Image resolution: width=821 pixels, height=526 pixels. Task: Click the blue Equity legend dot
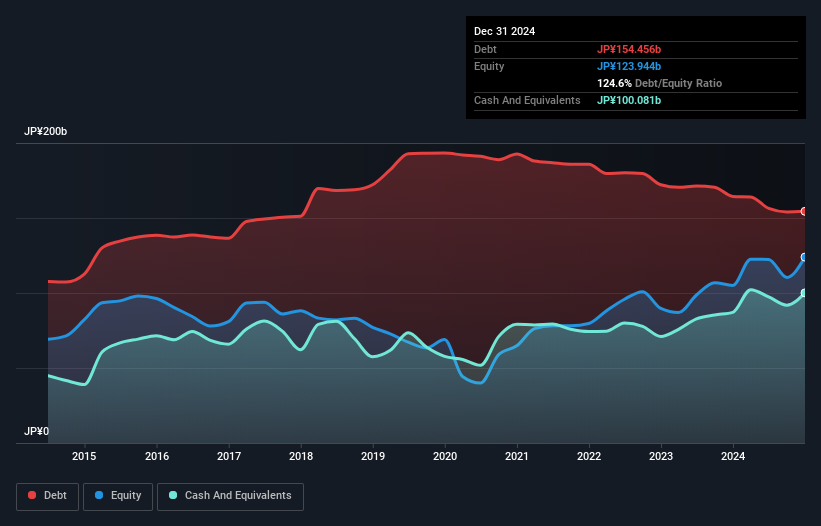click(x=99, y=495)
